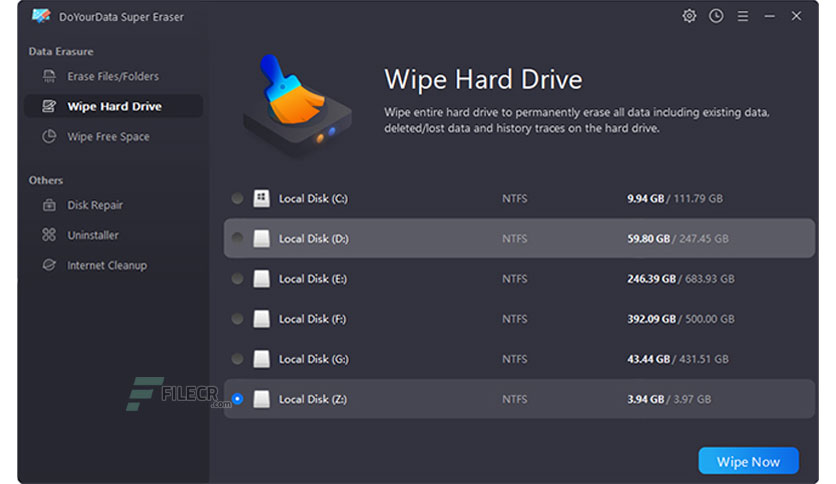This screenshot has width=836, height=484.
Task: Click NTFS in the Local Disk (C:) row
Action: 515,198
